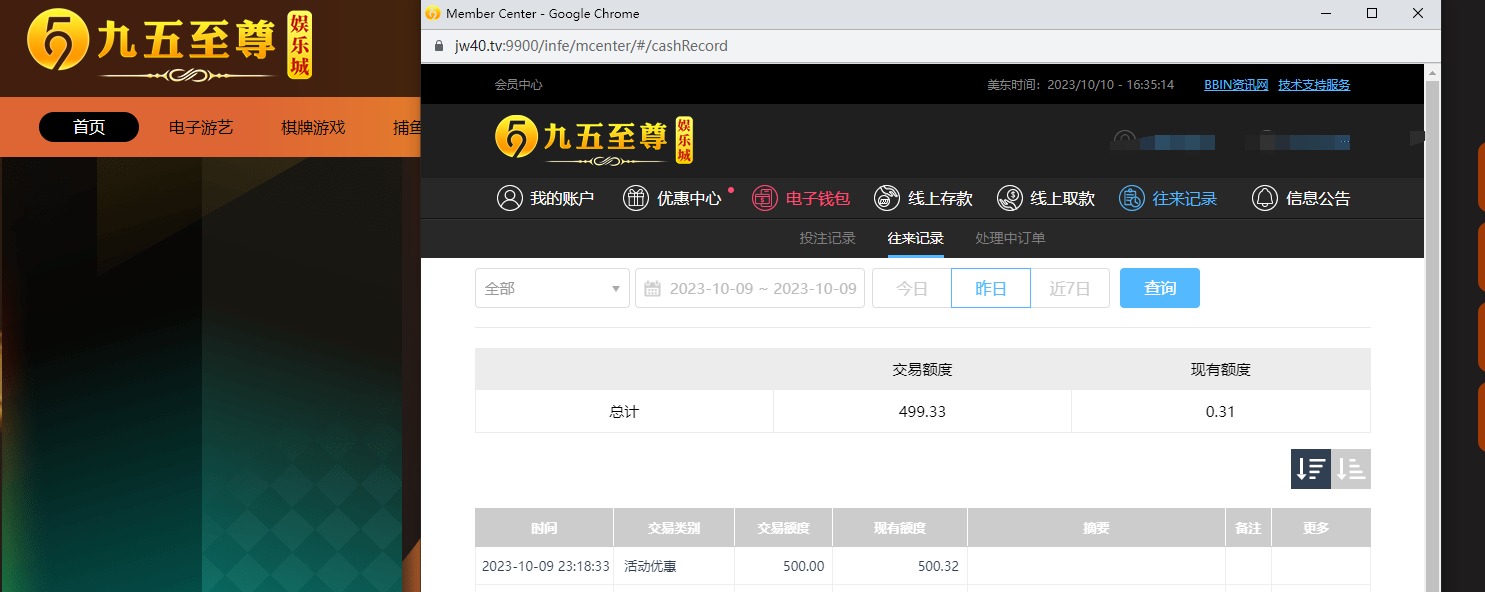Screen dimensions: 1485x592
Task: Click the 总计 row label
Action: click(624, 412)
